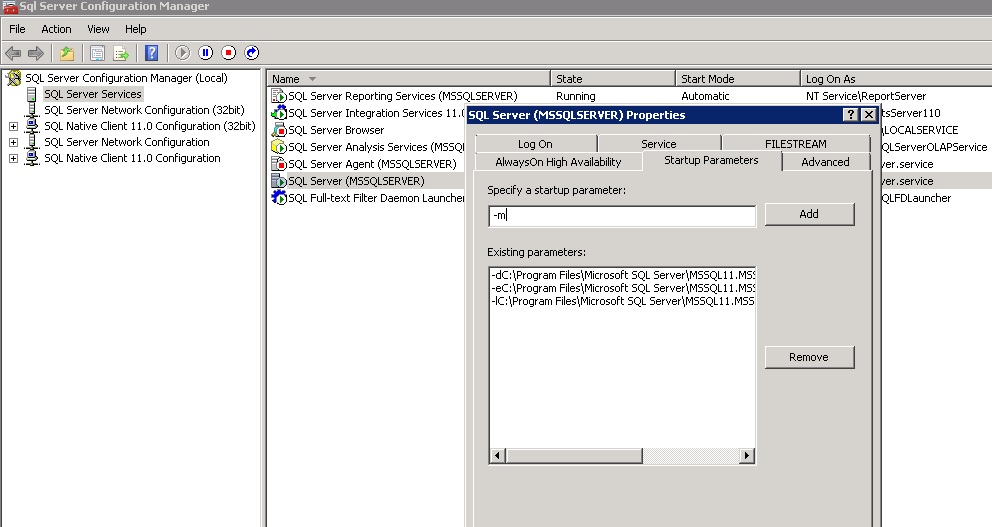The width and height of the screenshot is (992, 527).
Task: Expand SQL Native Client 11.0 Configuration node
Action: (13, 158)
